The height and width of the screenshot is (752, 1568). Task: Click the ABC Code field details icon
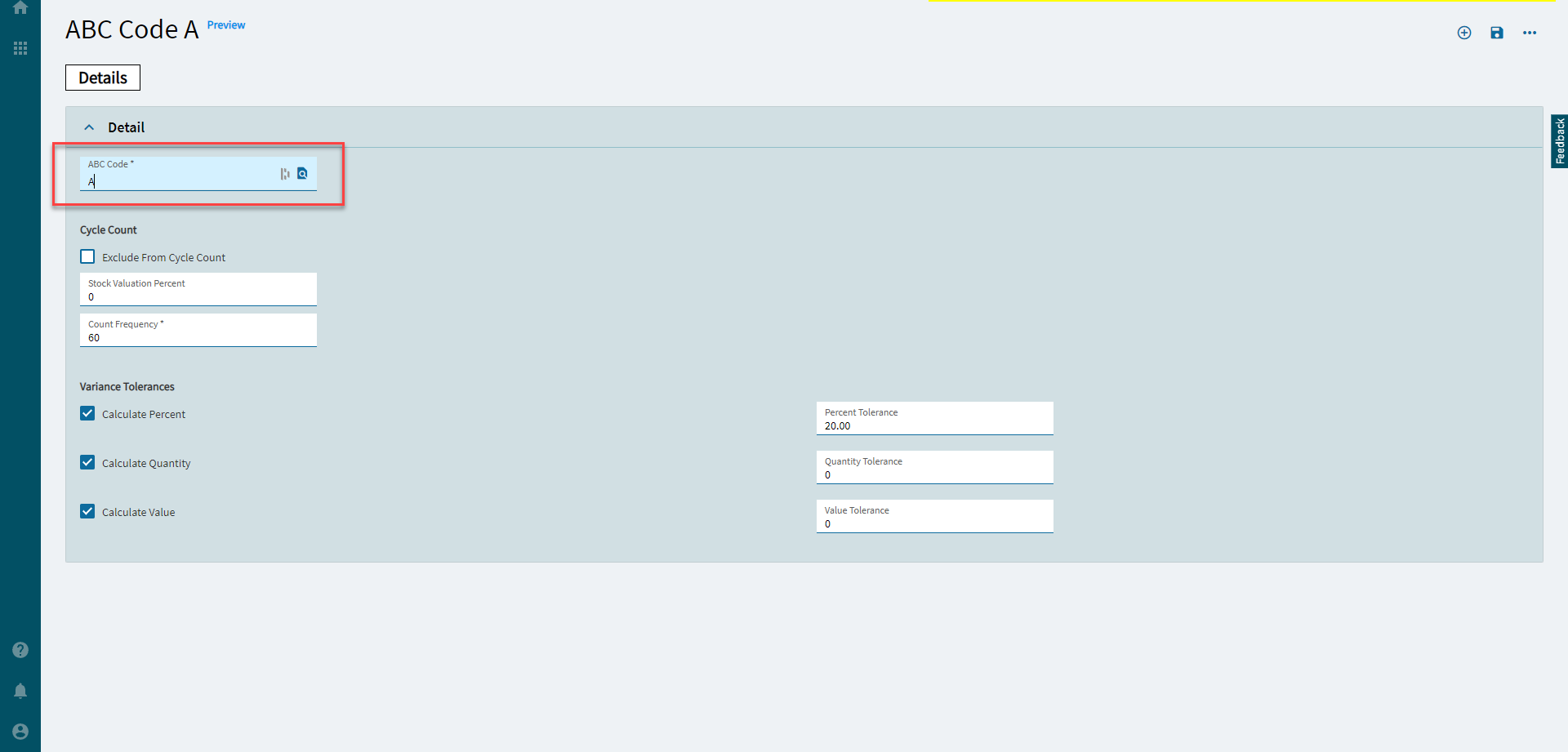coord(285,174)
